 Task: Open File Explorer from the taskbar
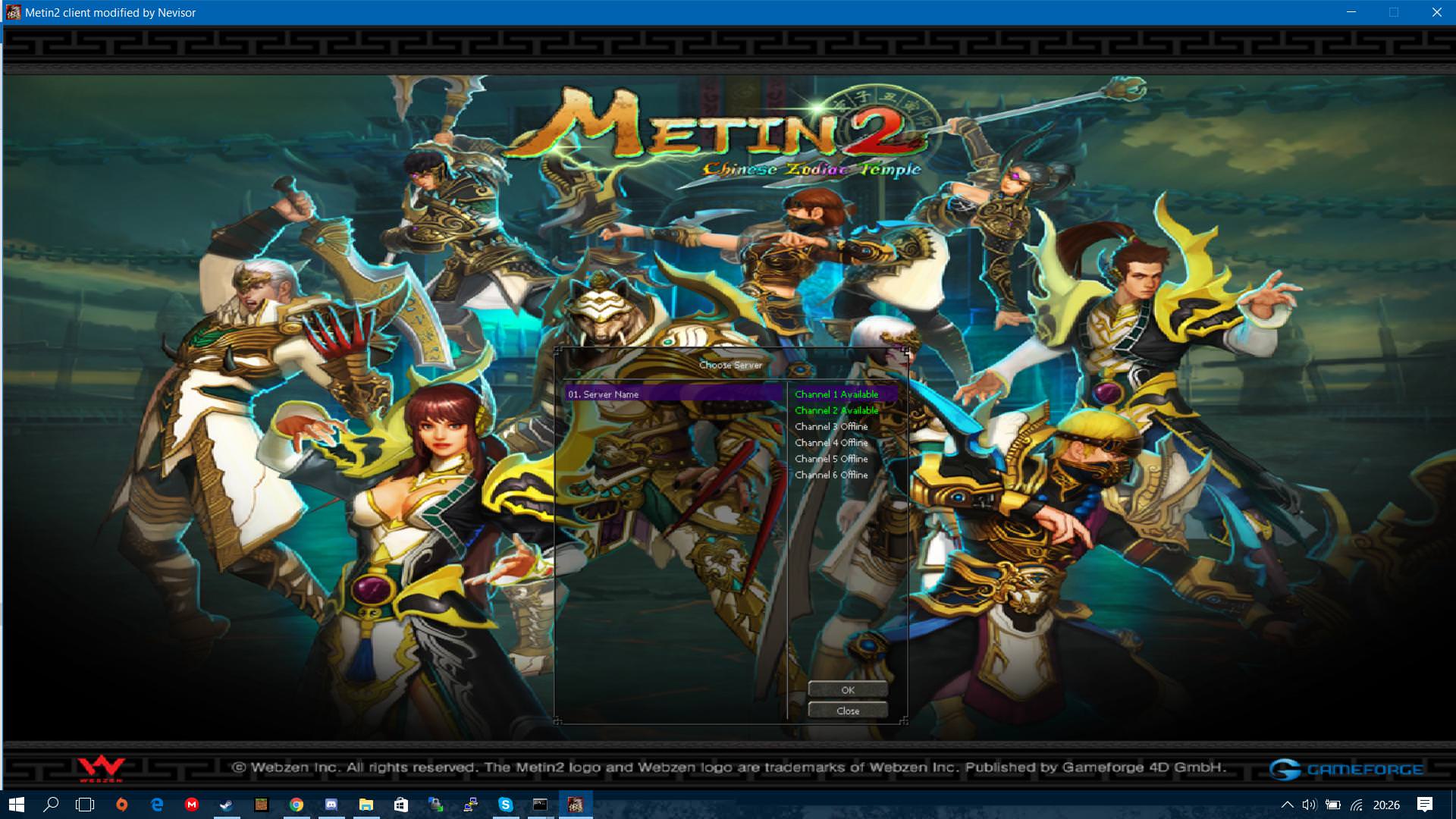pos(366,805)
